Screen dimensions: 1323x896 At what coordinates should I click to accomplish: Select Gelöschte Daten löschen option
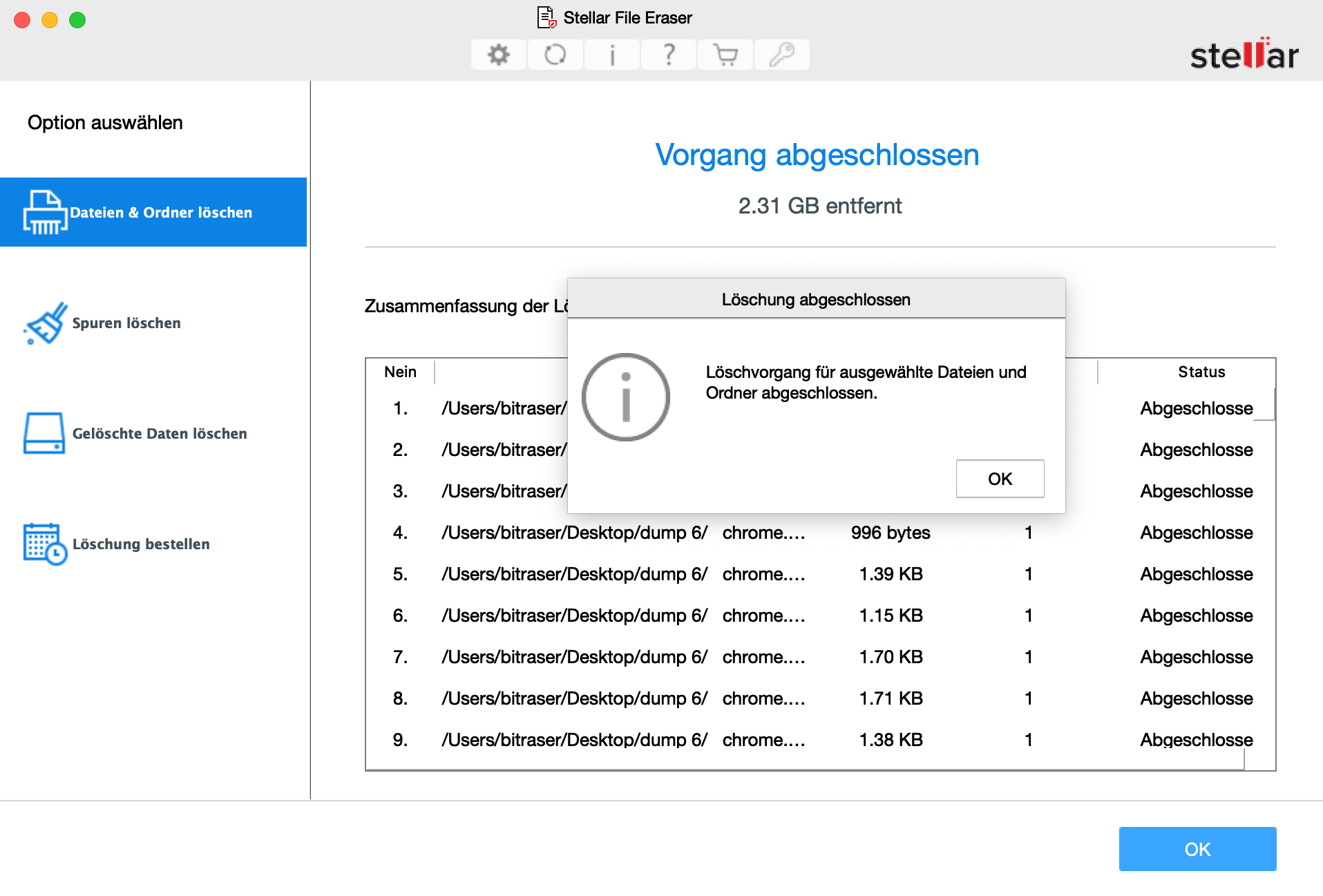click(x=153, y=433)
